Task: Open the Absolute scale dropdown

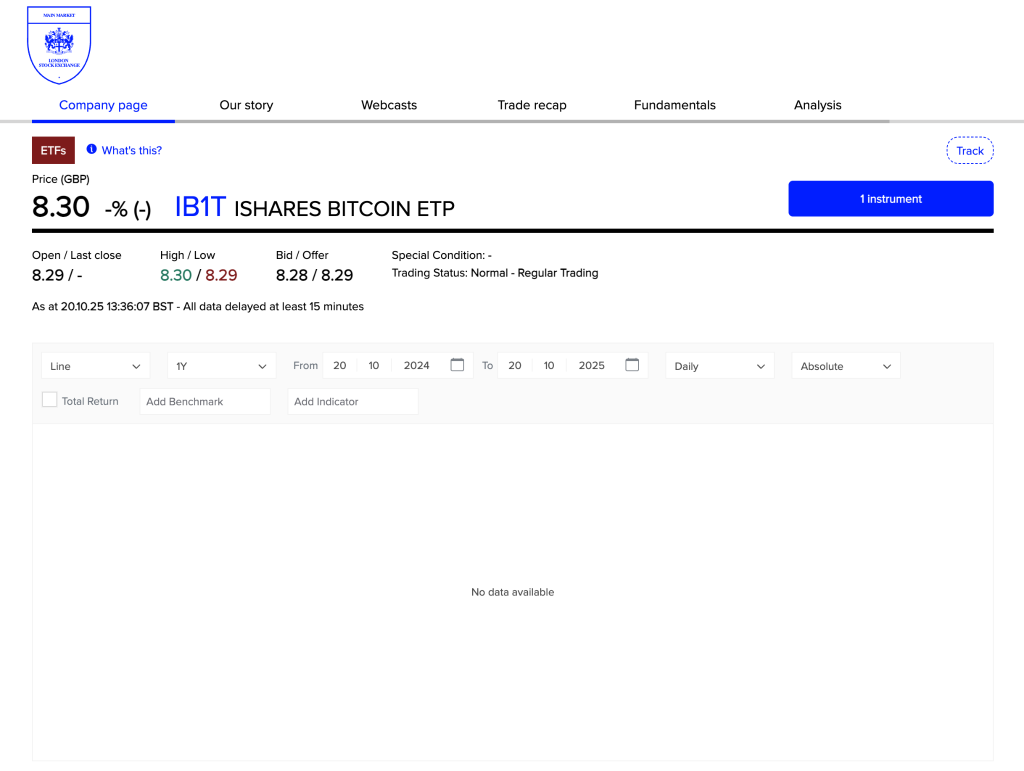Action: pyautogui.click(x=846, y=366)
